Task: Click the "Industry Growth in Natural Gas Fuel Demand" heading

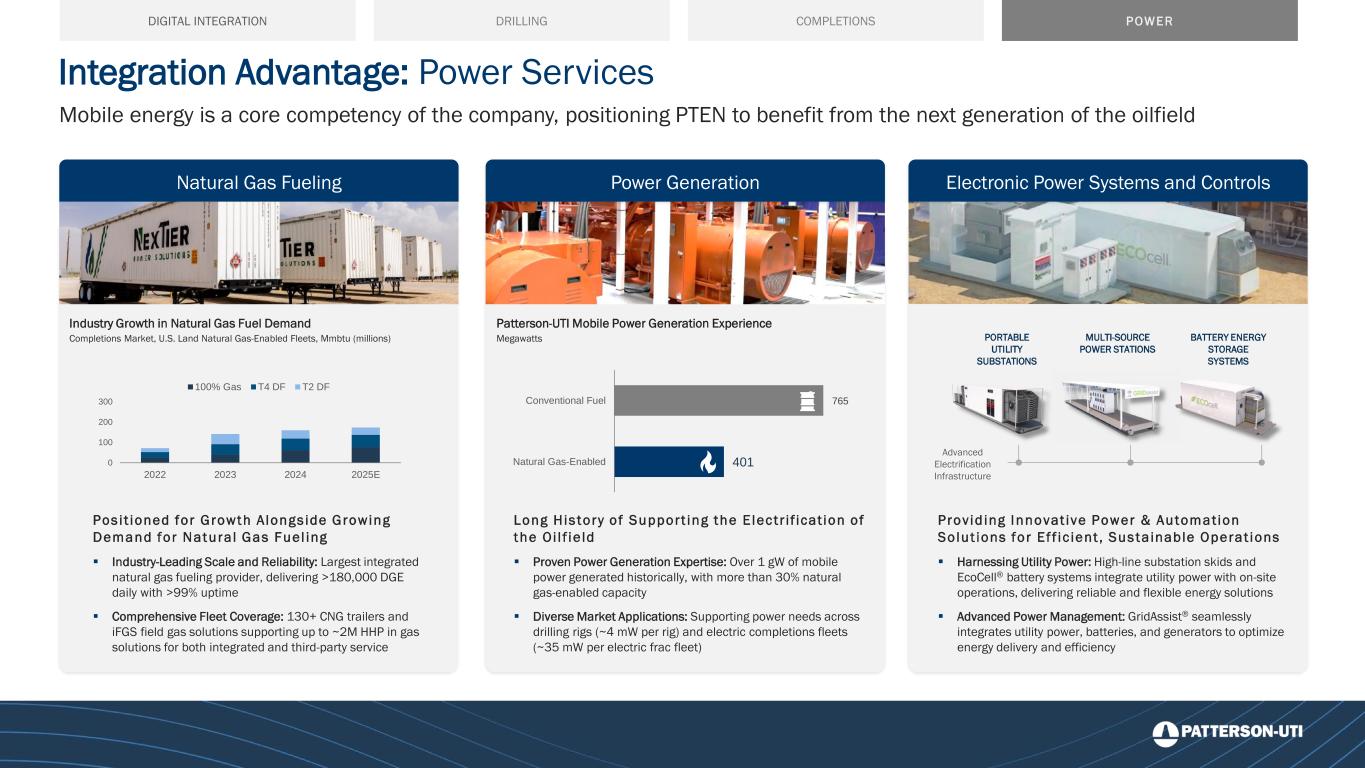Action: [x=190, y=323]
